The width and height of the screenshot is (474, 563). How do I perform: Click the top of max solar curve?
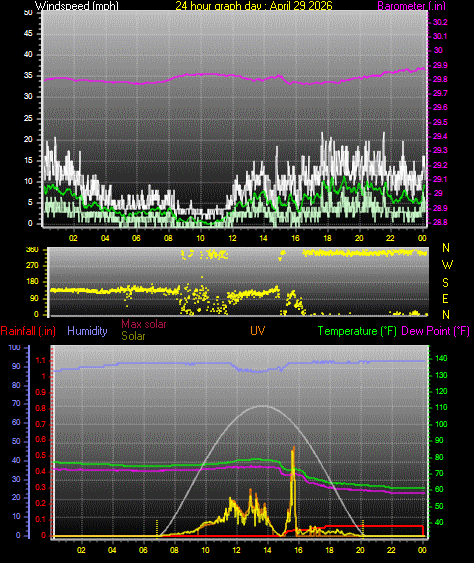click(x=264, y=406)
